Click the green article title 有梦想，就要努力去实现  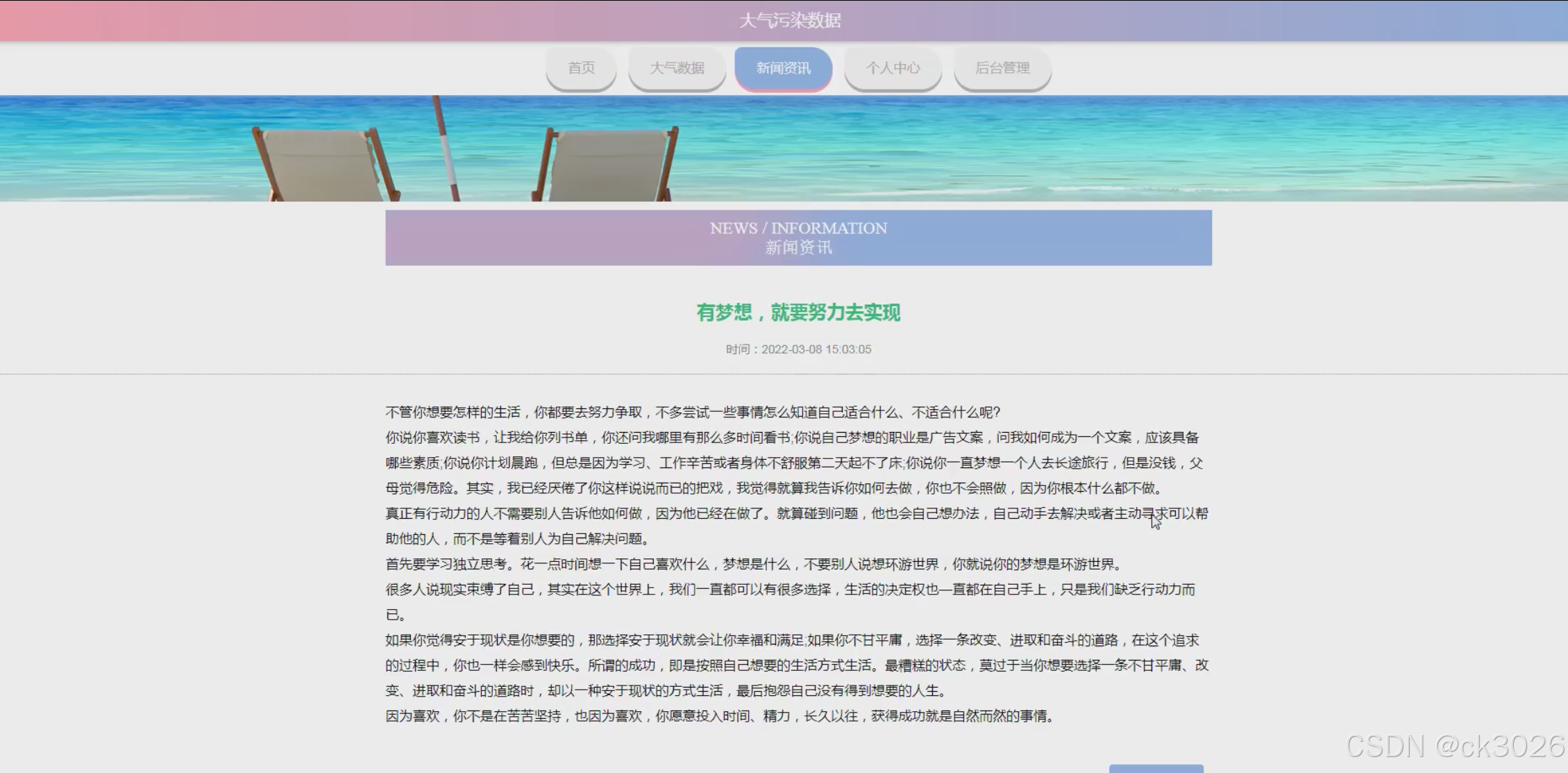point(798,313)
